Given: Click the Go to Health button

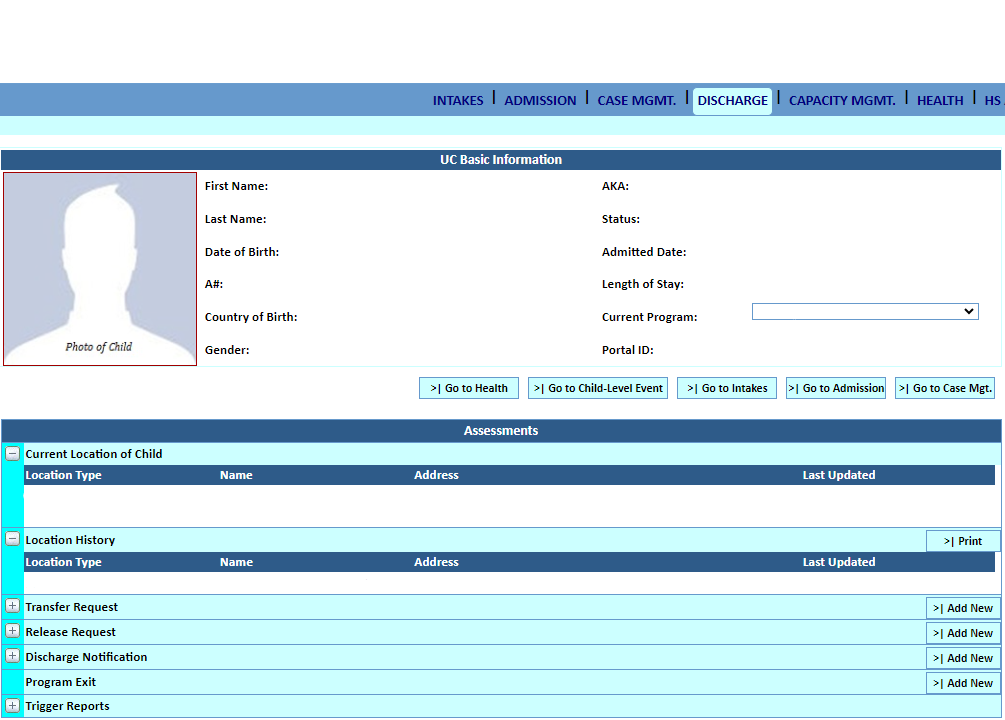Looking at the screenshot, I should point(469,388).
